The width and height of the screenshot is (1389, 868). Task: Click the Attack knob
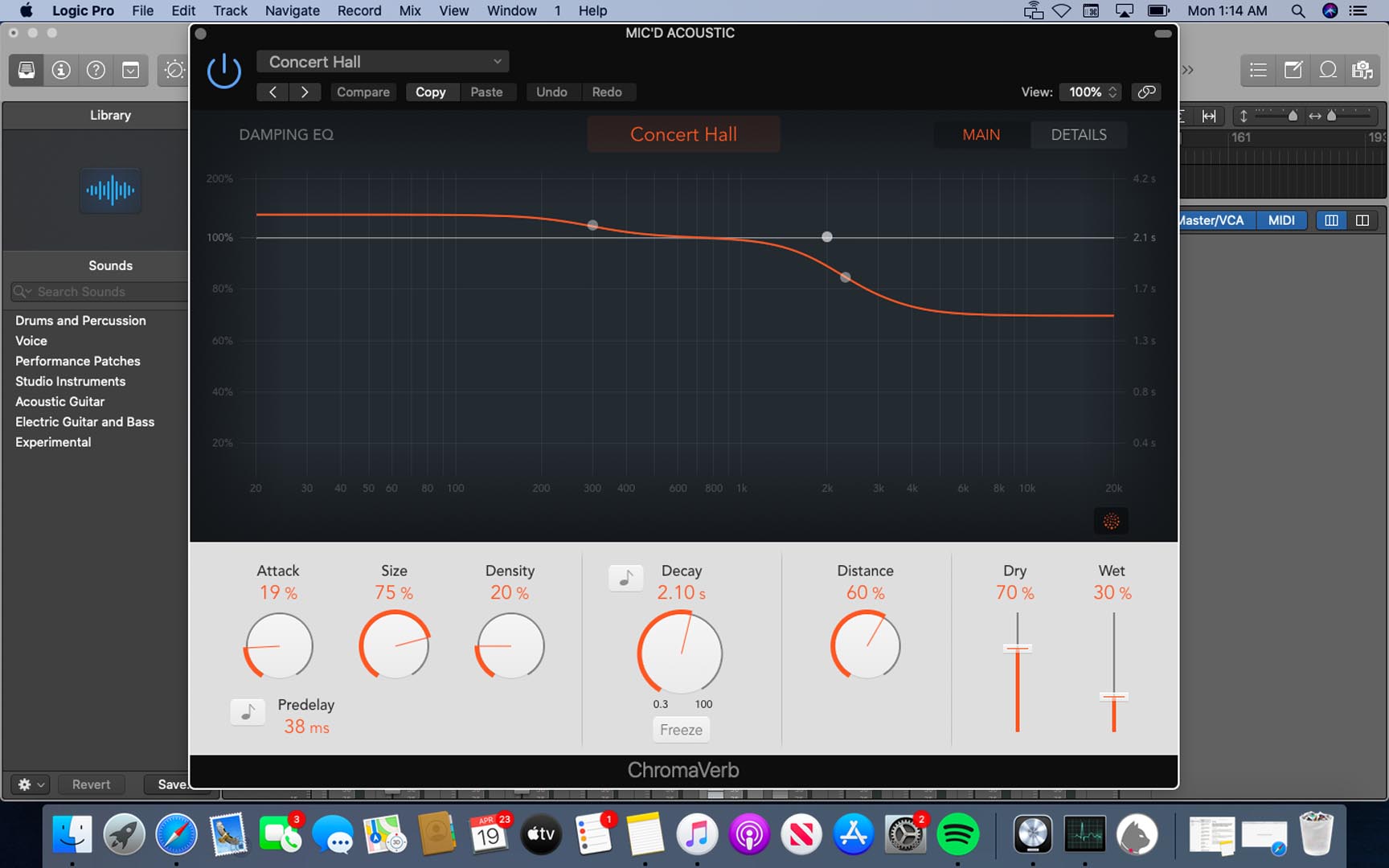click(x=278, y=646)
